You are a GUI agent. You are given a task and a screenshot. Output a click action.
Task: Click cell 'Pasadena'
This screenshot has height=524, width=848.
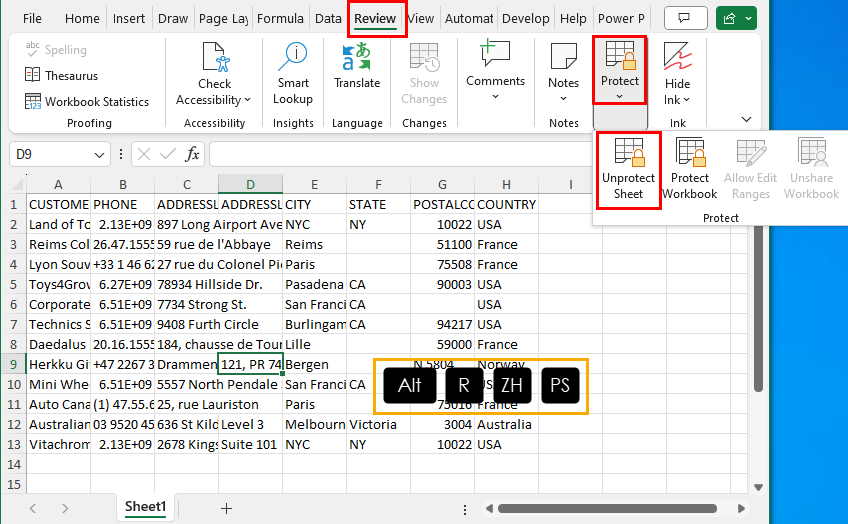(x=314, y=284)
